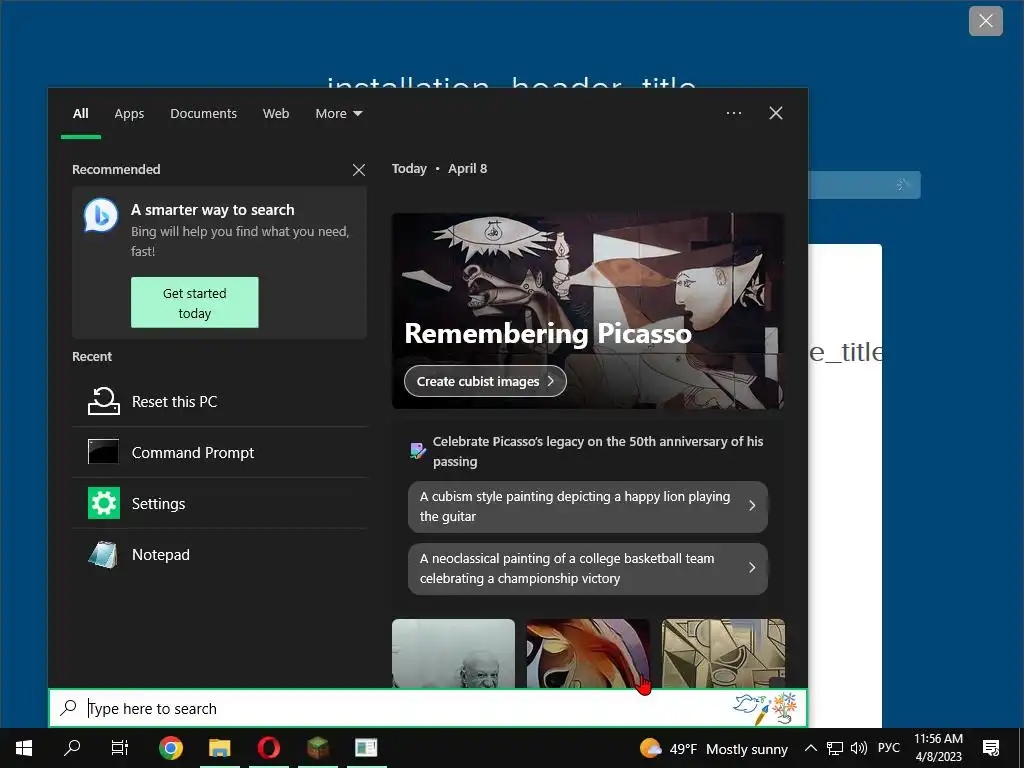
Task: Click the search magnifier inside search box
Action: pyautogui.click(x=69, y=707)
